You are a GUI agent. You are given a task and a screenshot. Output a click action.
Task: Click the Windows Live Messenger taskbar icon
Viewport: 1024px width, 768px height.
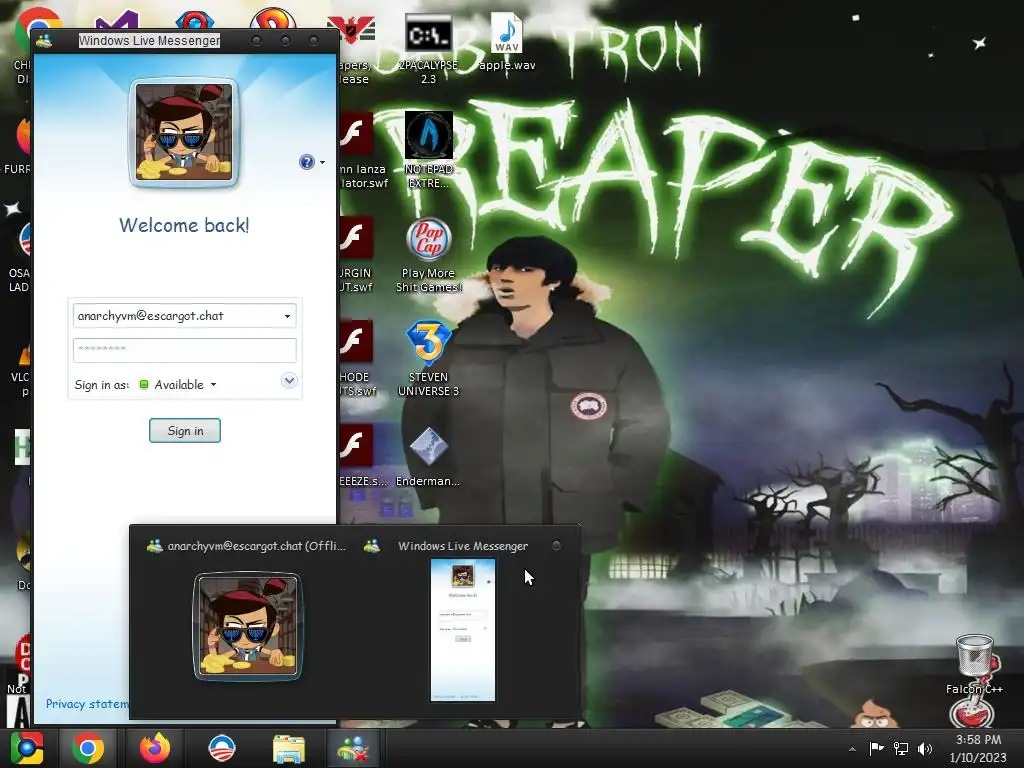353,748
